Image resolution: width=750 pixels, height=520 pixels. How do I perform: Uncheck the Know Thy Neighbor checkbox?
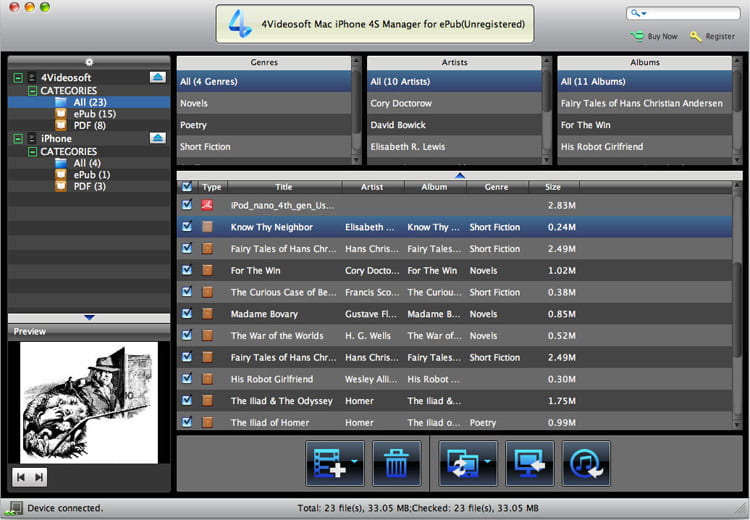point(187,226)
